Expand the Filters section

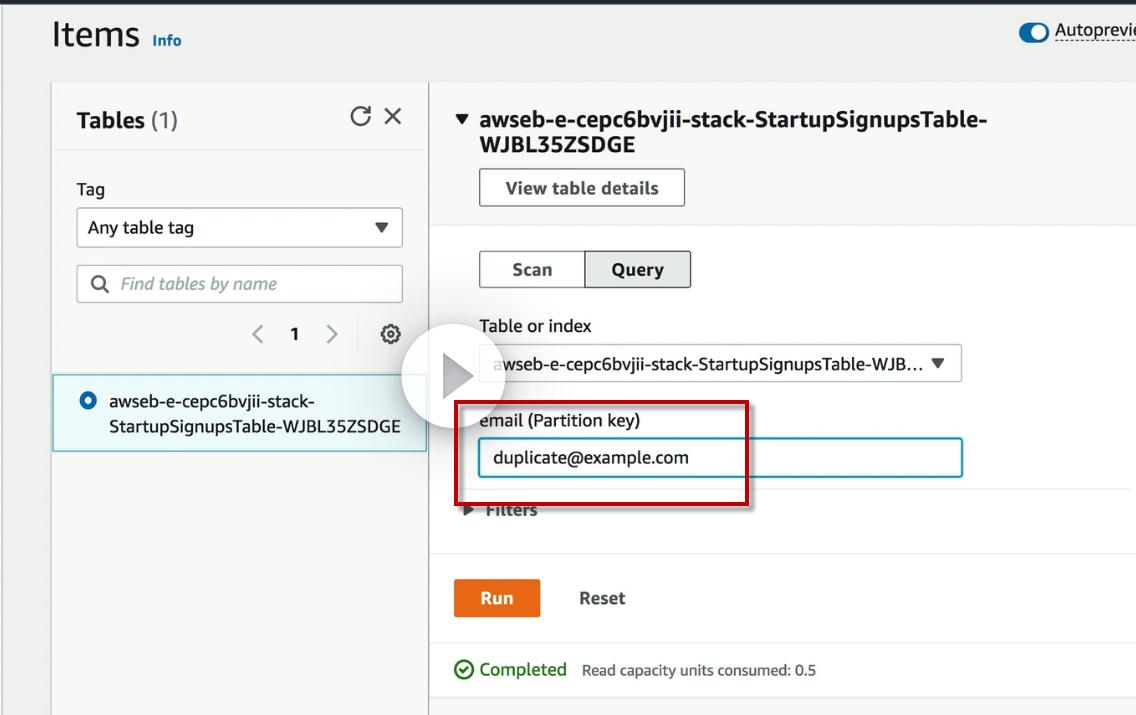(469, 510)
